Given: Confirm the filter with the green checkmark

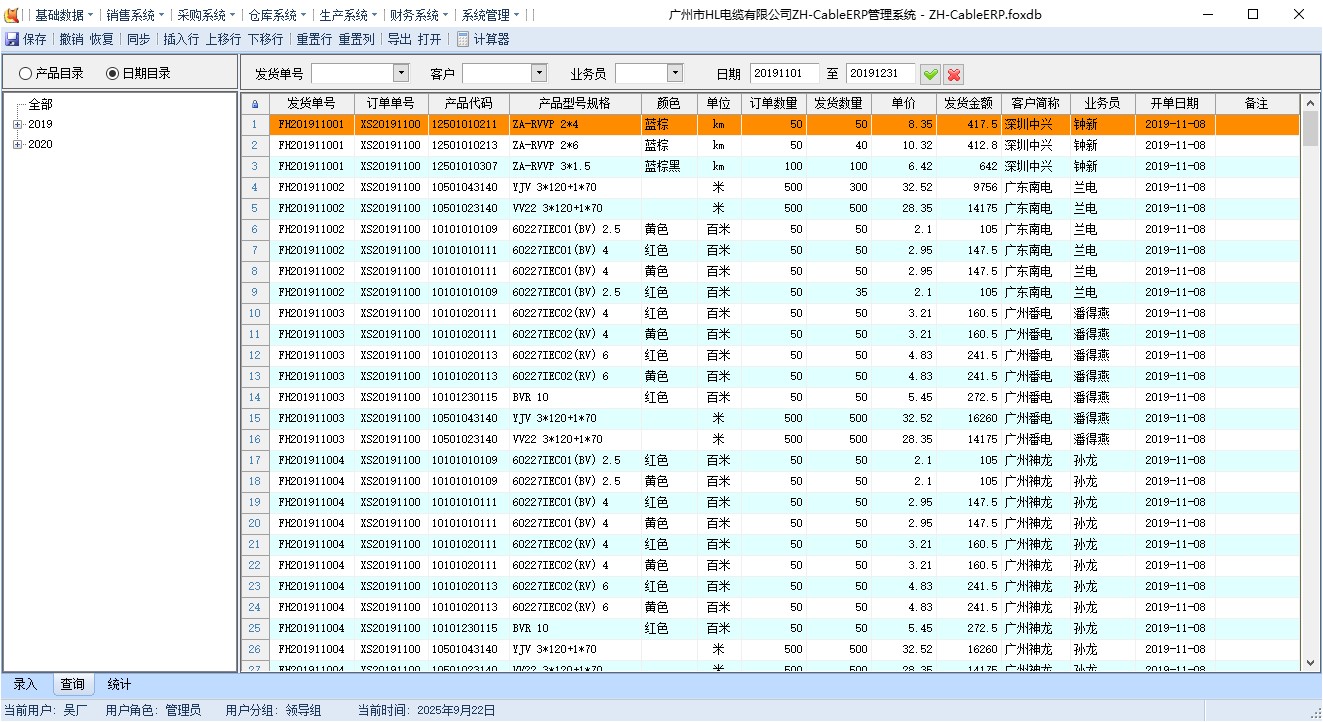Looking at the screenshot, I should (x=930, y=74).
